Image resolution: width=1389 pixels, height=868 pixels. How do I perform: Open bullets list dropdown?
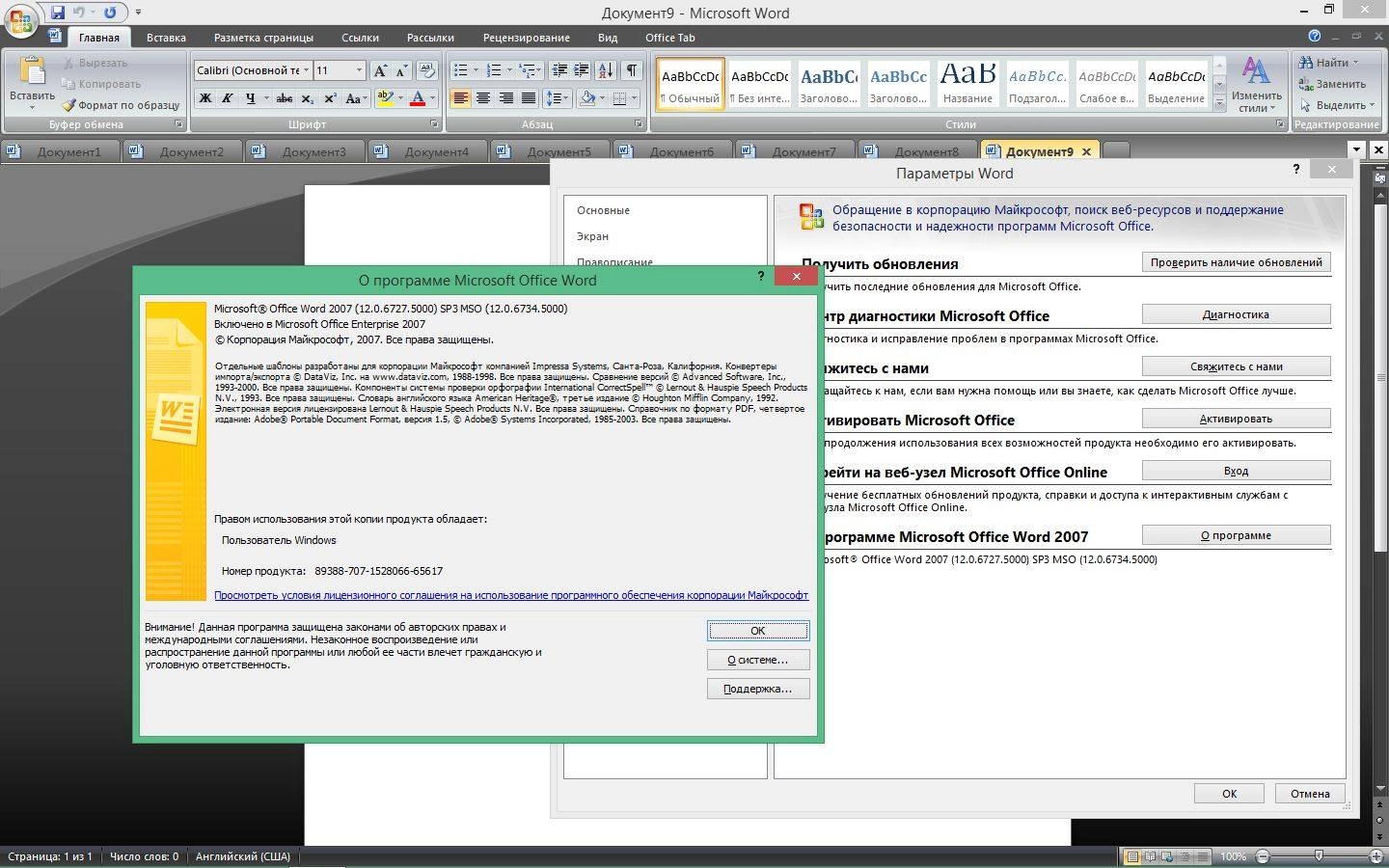(x=476, y=70)
